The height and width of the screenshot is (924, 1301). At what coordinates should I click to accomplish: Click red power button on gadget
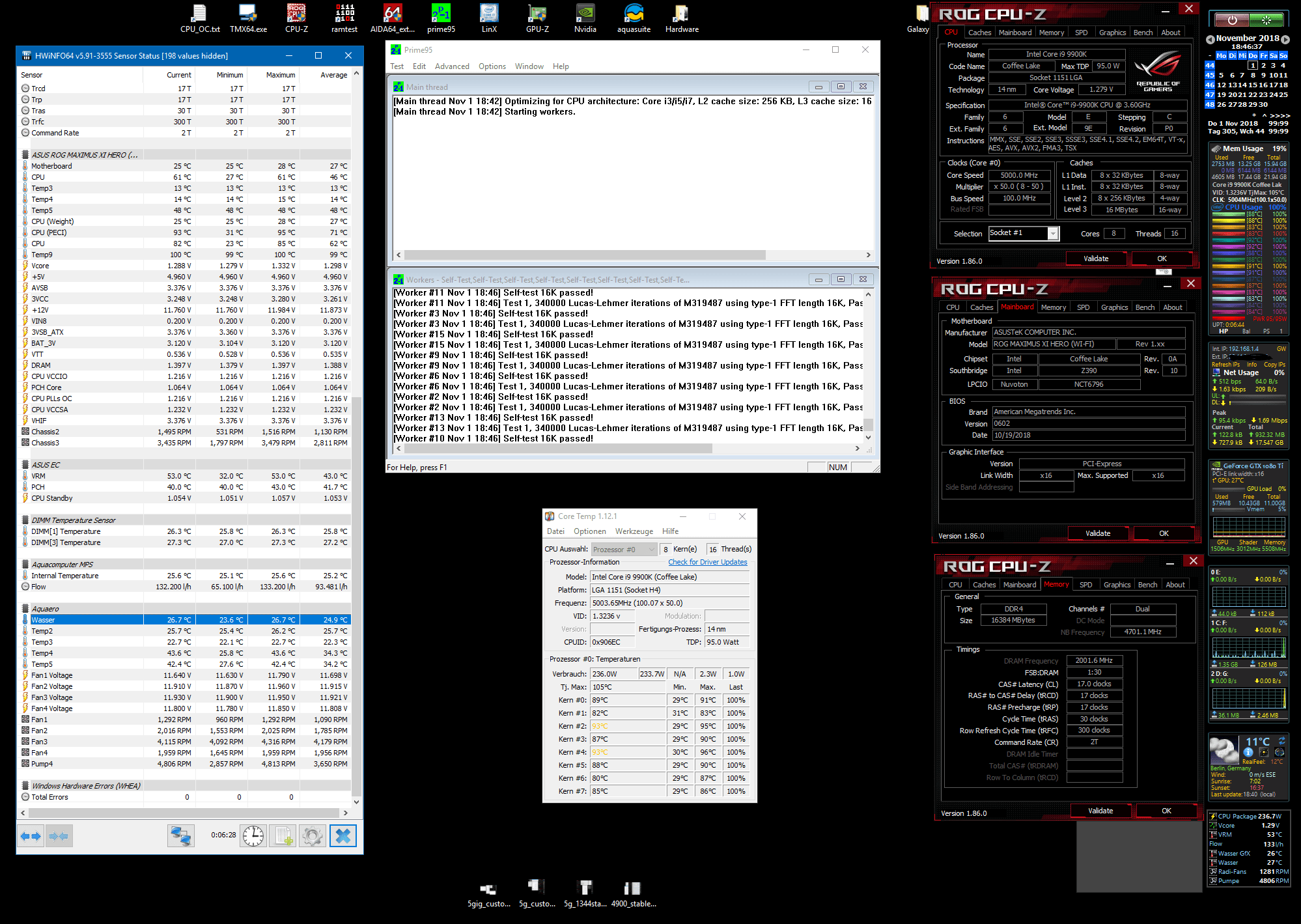click(x=1231, y=20)
